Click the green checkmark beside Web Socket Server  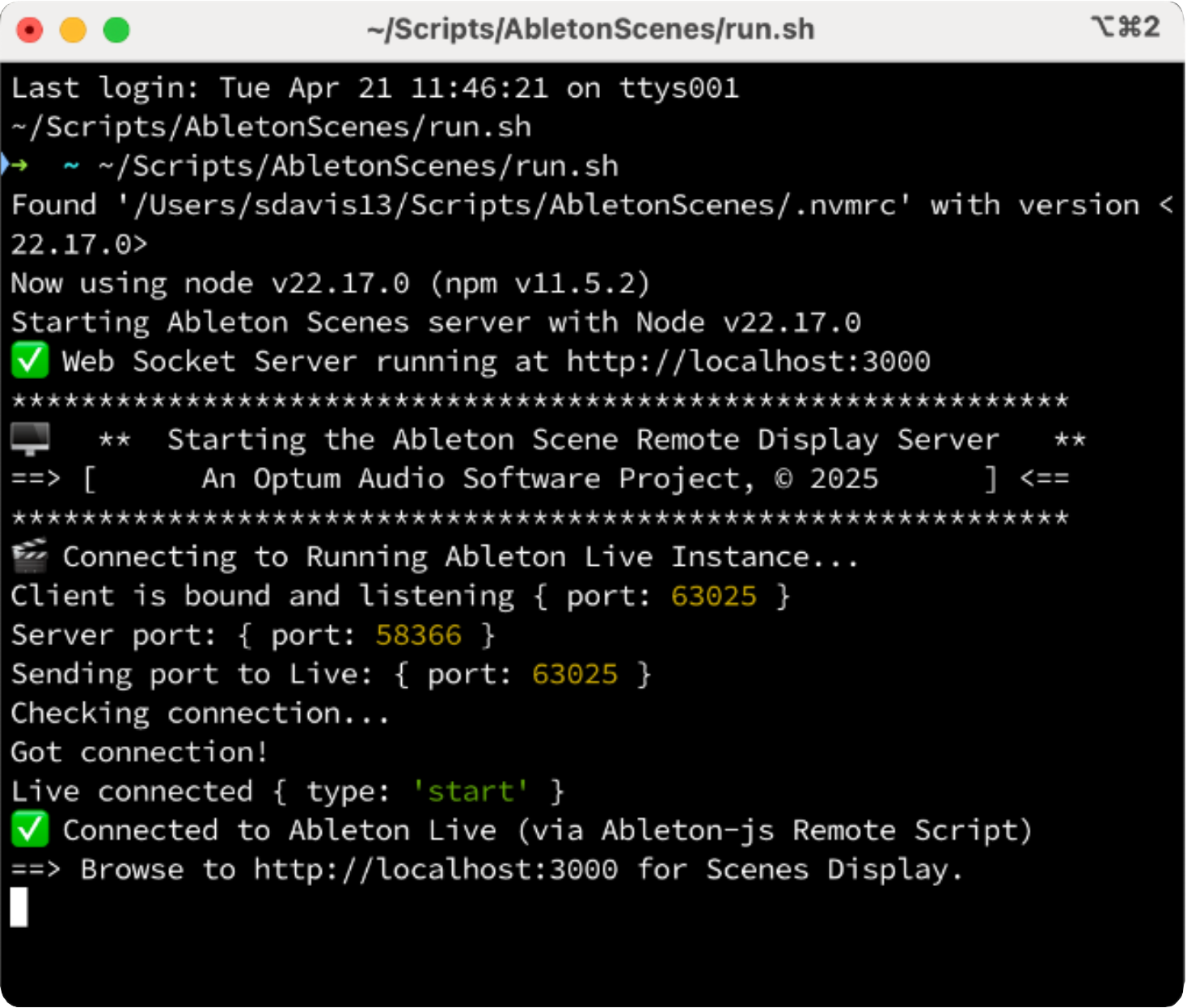(30, 361)
